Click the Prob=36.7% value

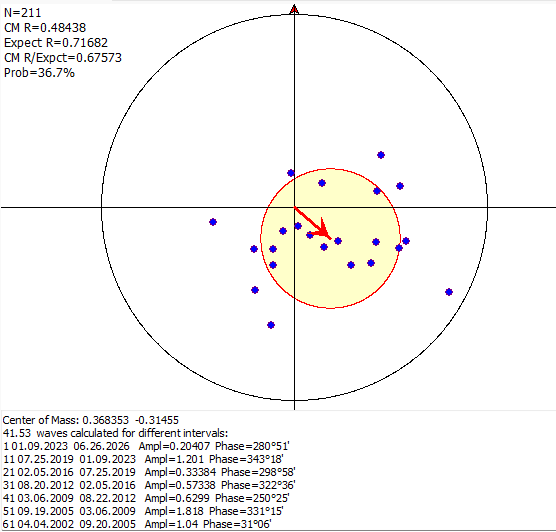39,73
